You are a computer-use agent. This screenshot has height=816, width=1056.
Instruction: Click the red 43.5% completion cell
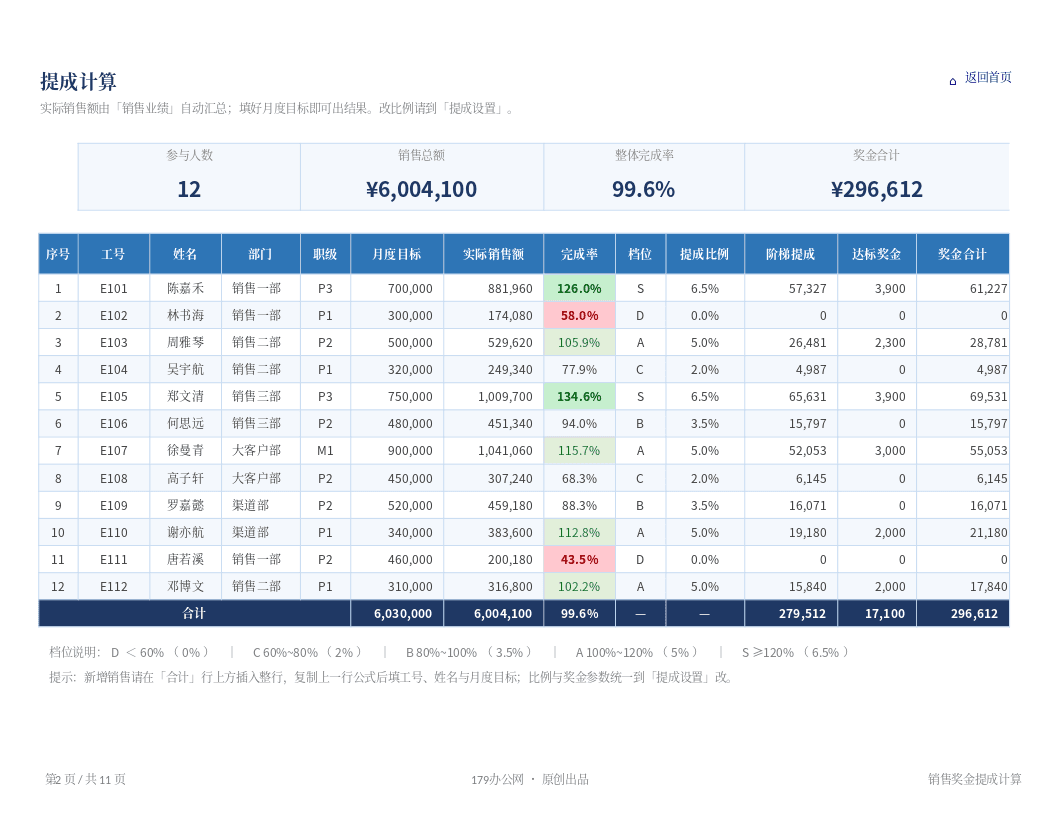[x=579, y=559]
